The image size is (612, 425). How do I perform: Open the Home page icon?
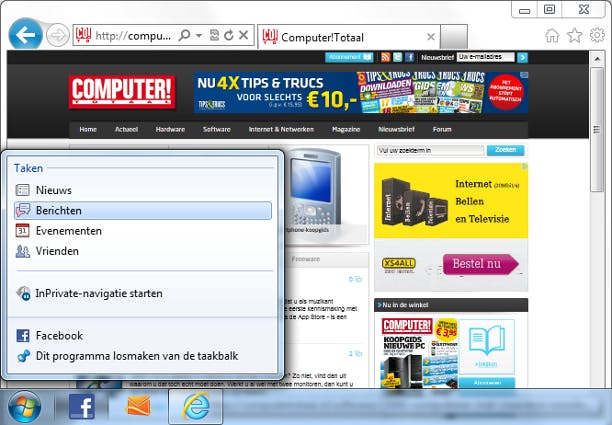point(552,36)
